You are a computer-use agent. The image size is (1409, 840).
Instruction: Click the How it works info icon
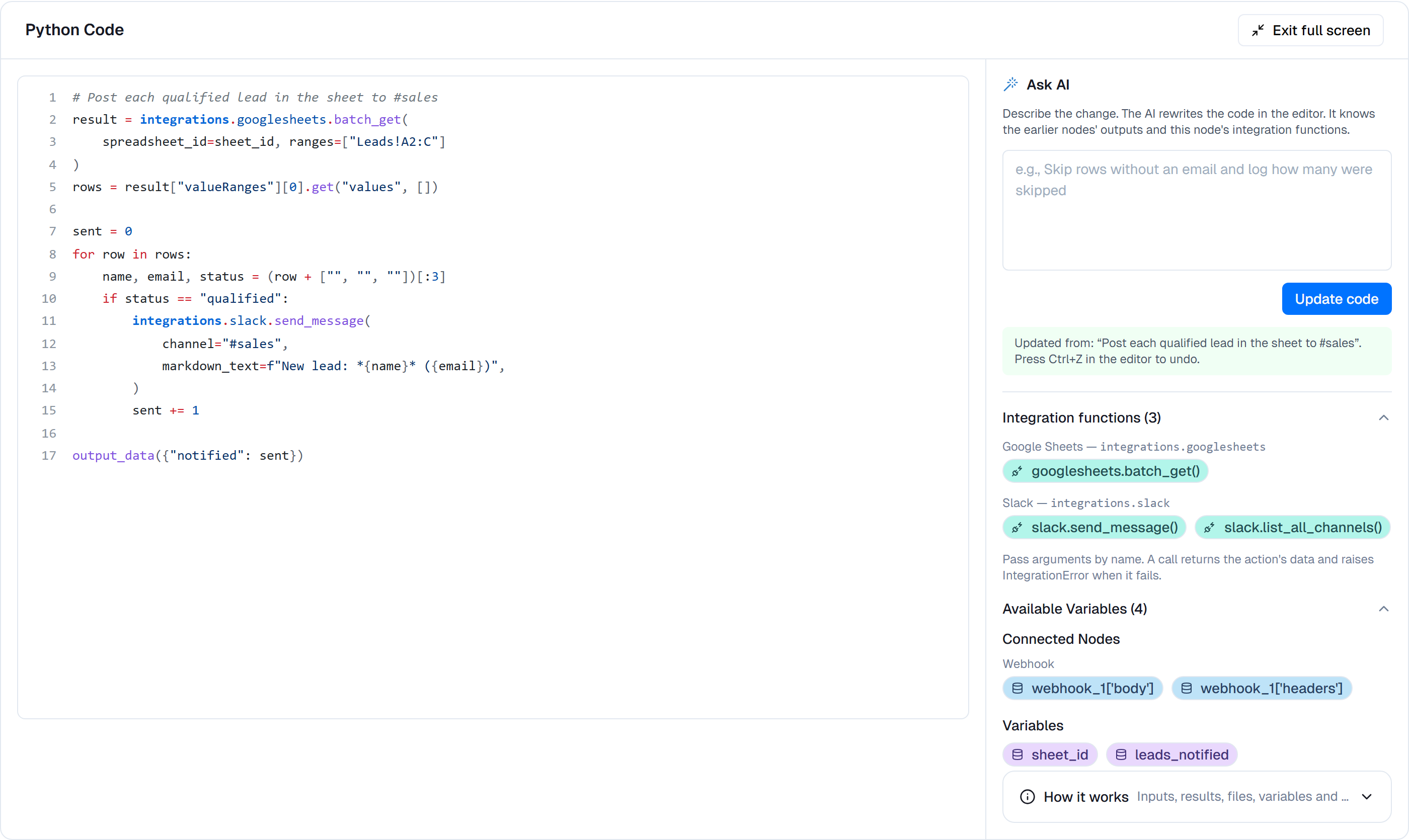point(1027,797)
